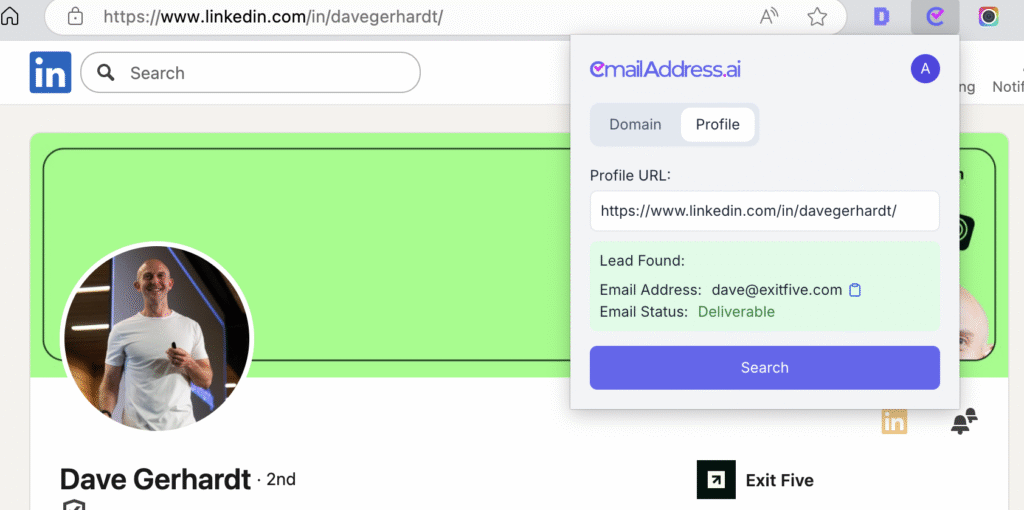Click the browser home icon
1024x510 pixels.
[9, 16]
